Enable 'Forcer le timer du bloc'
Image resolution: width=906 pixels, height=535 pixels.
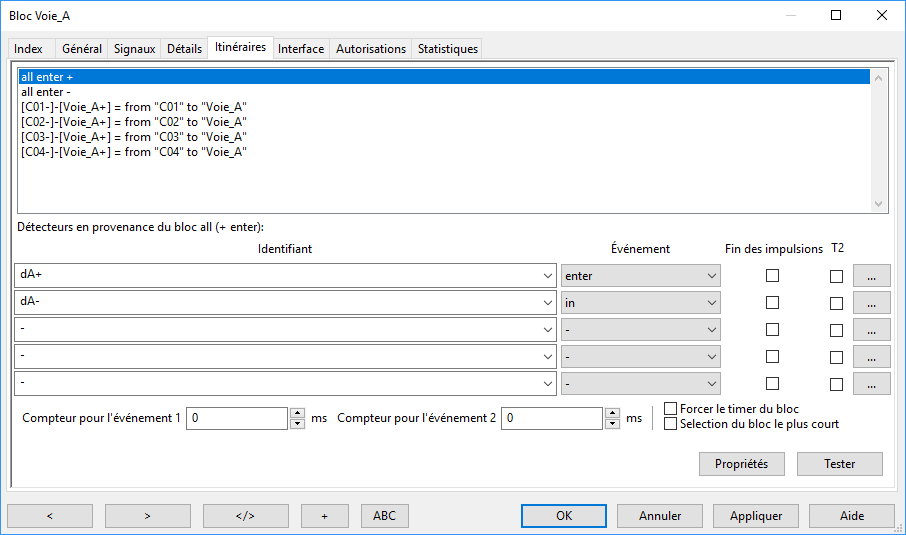coord(671,409)
